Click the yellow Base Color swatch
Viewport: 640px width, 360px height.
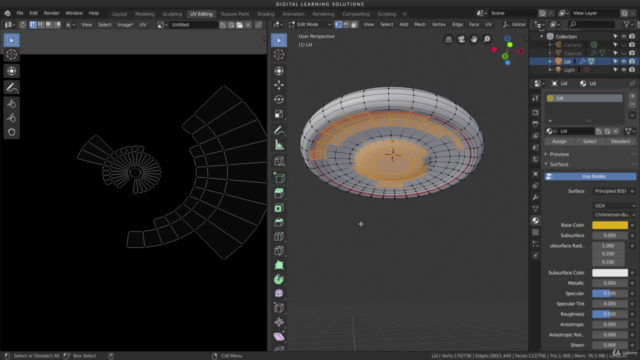(x=610, y=225)
